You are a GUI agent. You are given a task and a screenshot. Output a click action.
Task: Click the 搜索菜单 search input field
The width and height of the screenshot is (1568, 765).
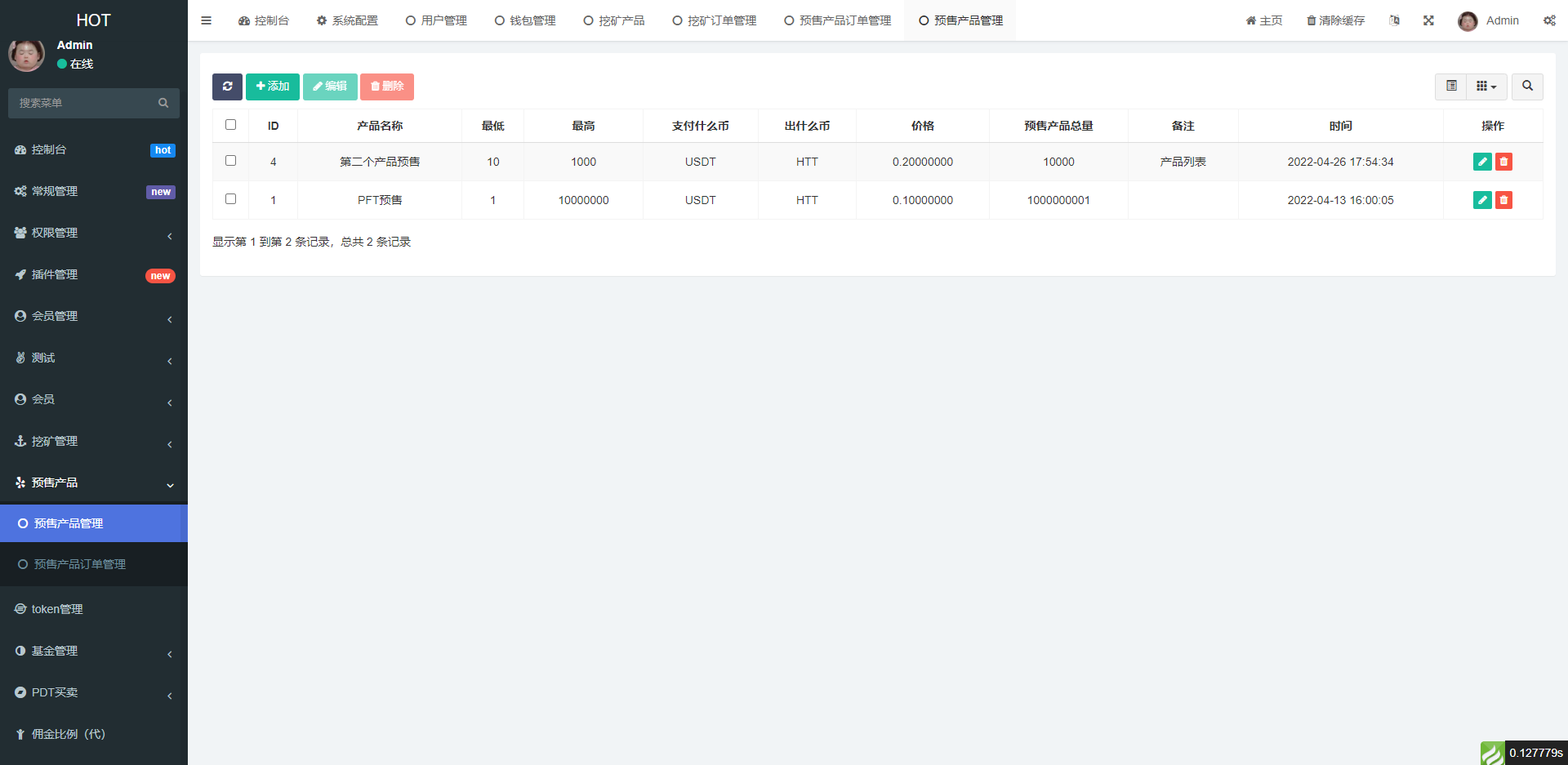[86, 103]
